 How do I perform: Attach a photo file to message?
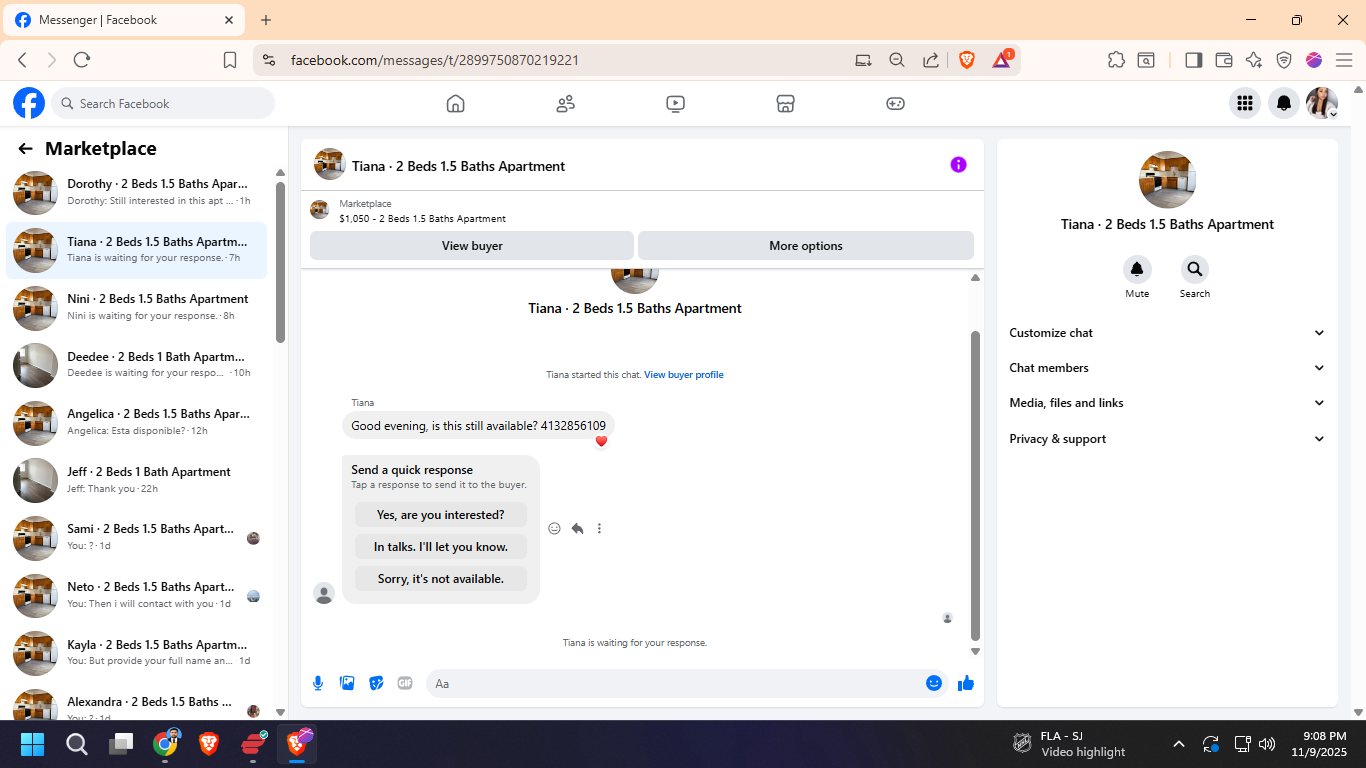click(x=347, y=683)
